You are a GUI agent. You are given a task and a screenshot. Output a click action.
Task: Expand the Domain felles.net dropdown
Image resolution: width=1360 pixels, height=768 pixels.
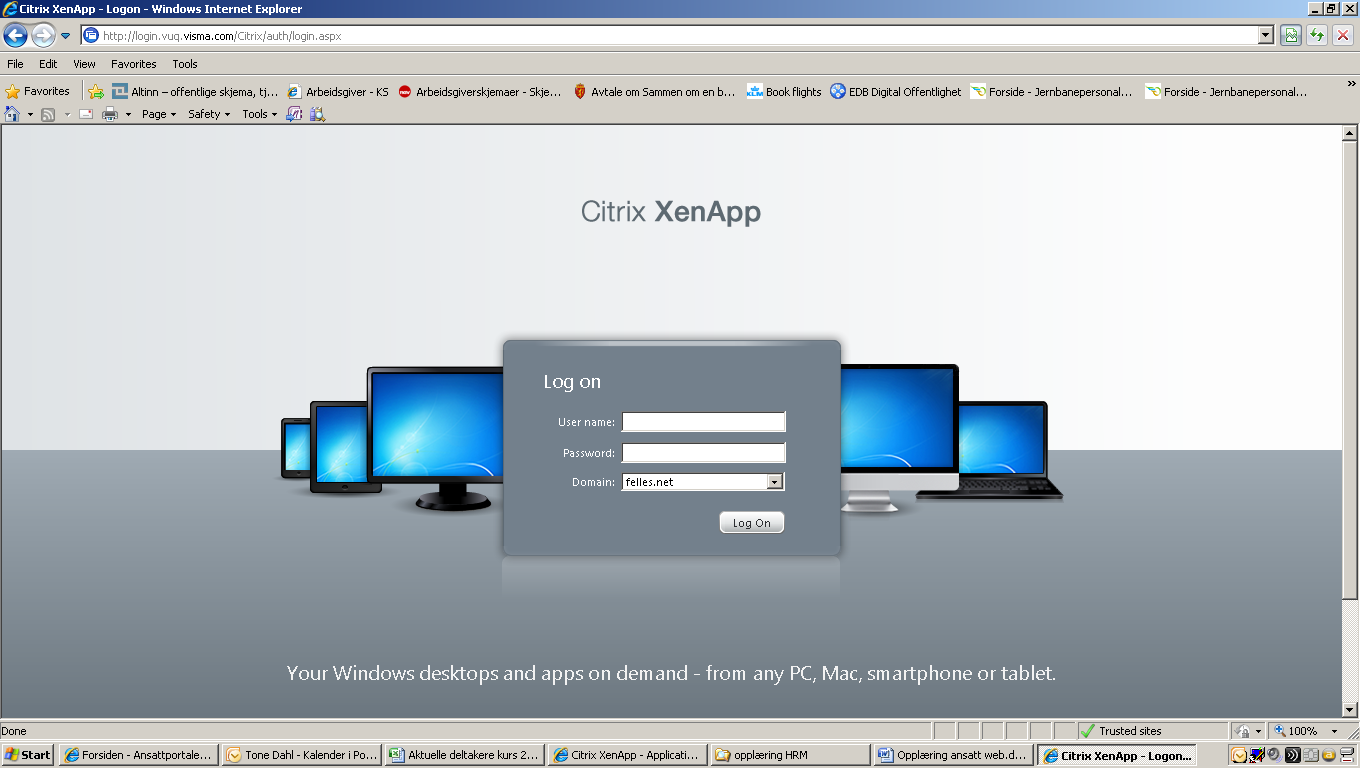pos(775,482)
